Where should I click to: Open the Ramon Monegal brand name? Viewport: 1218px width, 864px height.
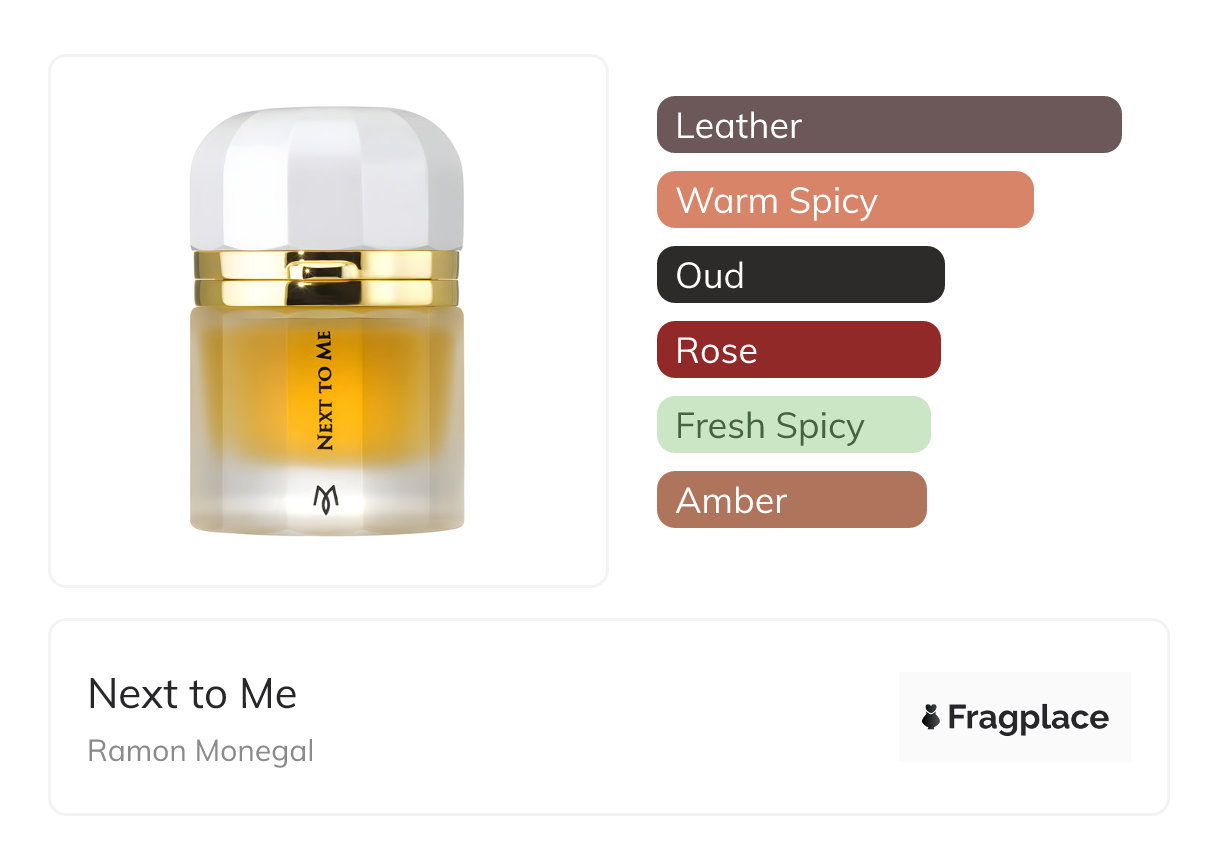click(x=201, y=751)
